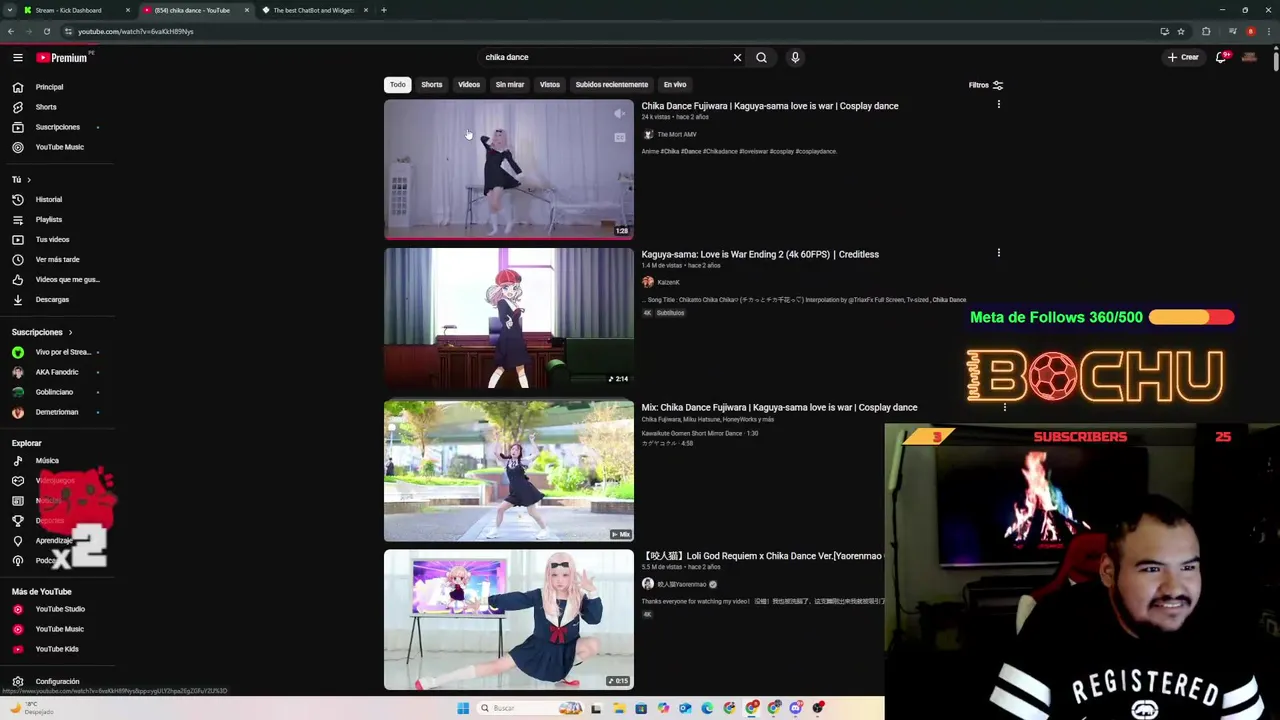Open options menu for Chika Dance Fujiwara video

tap(998, 105)
